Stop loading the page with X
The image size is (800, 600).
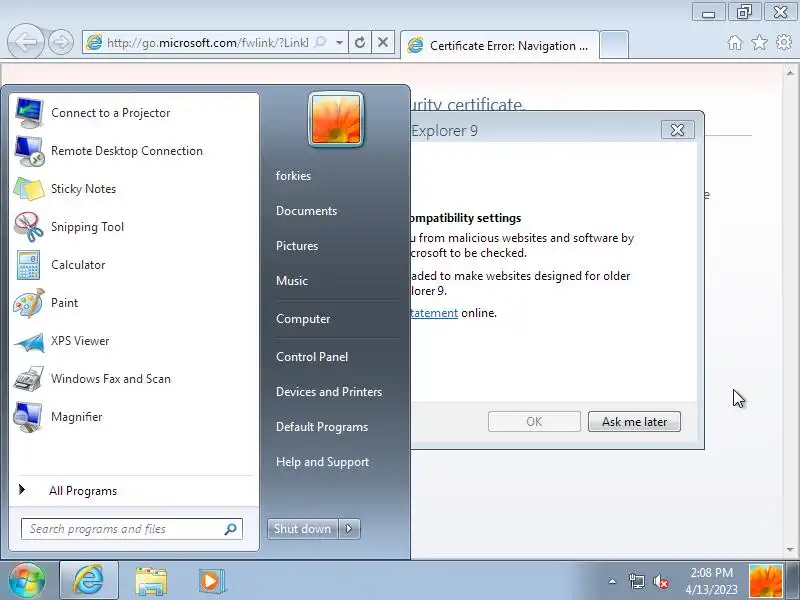pyautogui.click(x=383, y=42)
